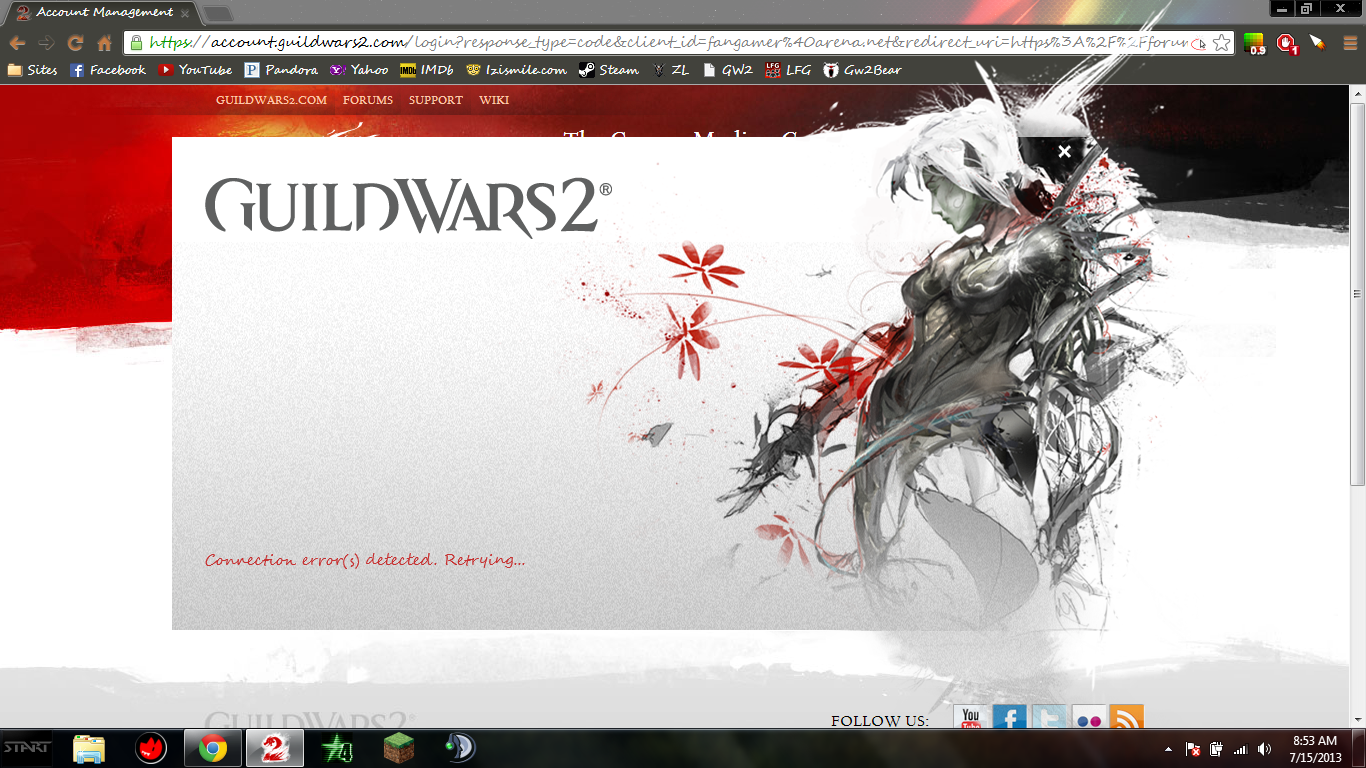Close the Guild Wars 2 login dialog
Screen dimensions: 1366x768
pyautogui.click(x=1065, y=151)
